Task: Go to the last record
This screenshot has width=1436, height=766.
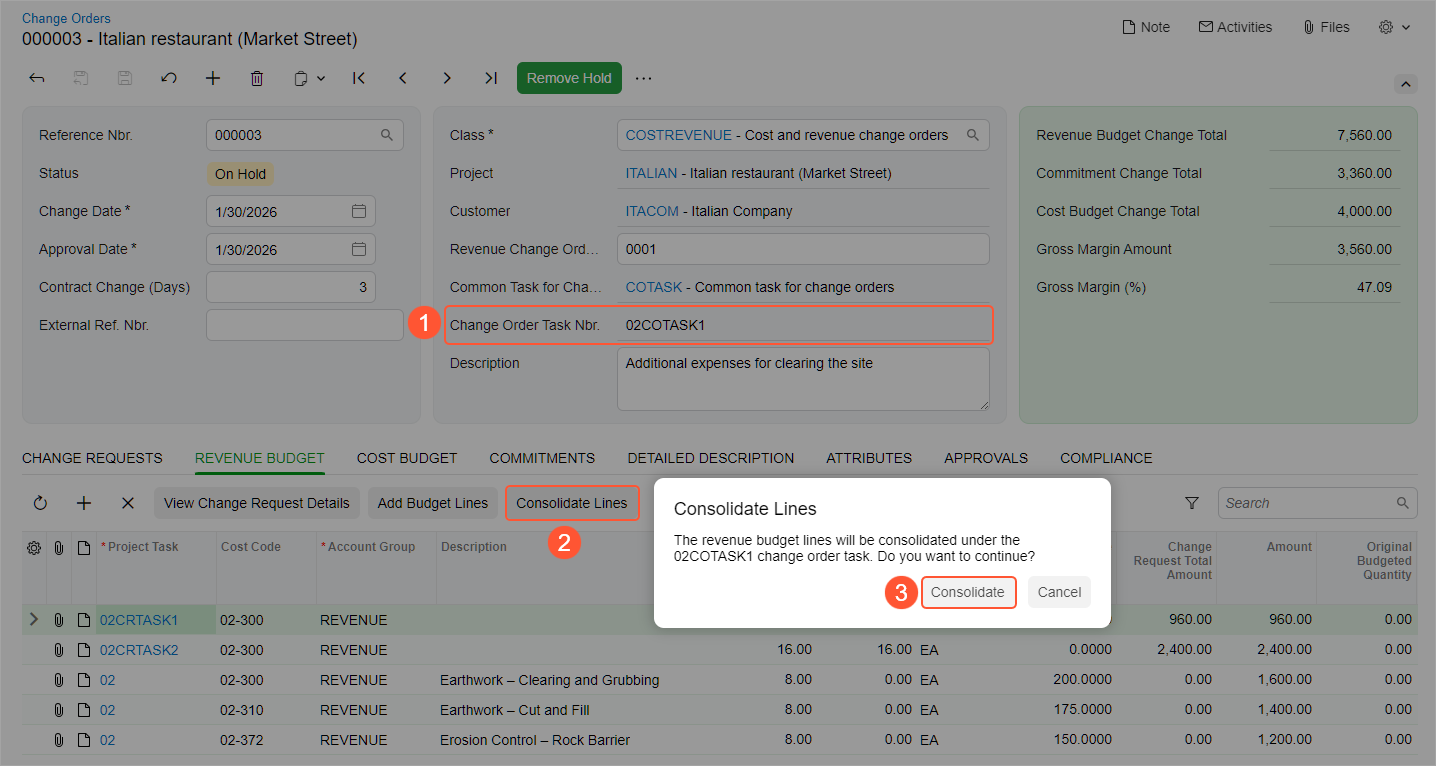Action: [x=491, y=78]
